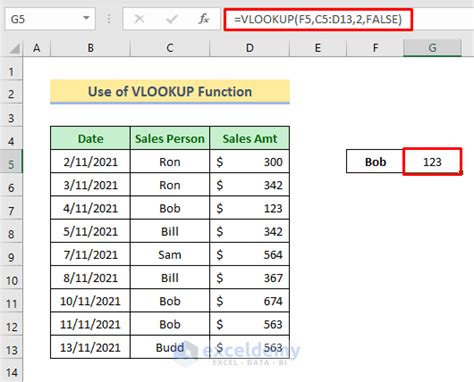Click the Insert Function fx icon
Screen dimensions: 474x382
point(203,19)
